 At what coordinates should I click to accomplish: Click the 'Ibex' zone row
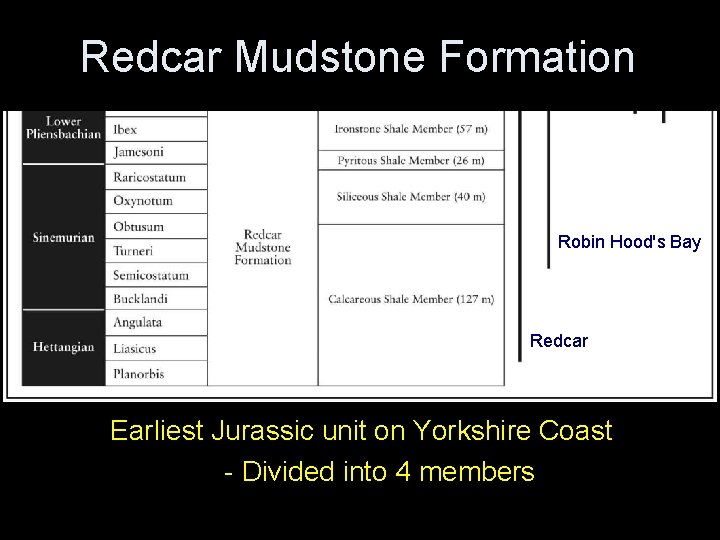156,129
